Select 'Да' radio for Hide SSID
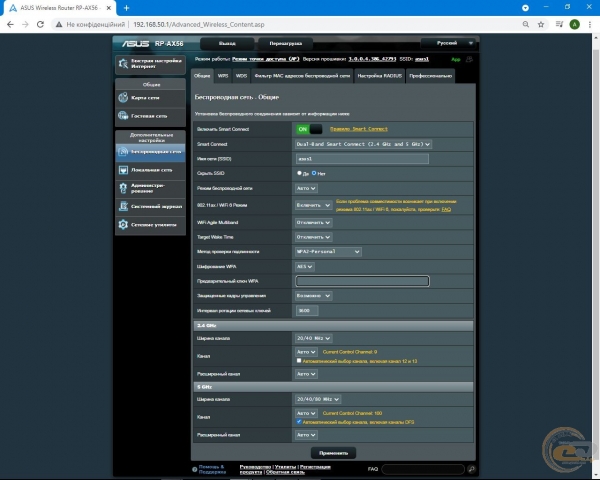This screenshot has width=600, height=480. coord(299,173)
